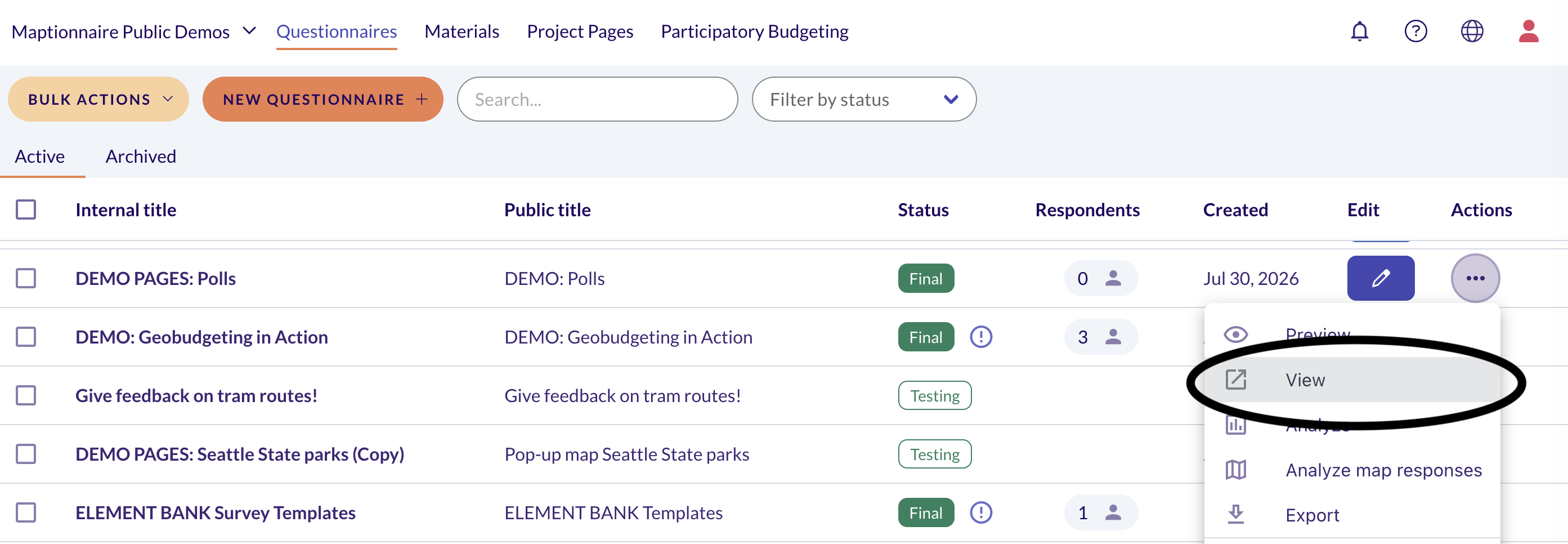1568x544 pixels.
Task: Toggle the three-dot actions menu for Polls
Action: (x=1476, y=278)
